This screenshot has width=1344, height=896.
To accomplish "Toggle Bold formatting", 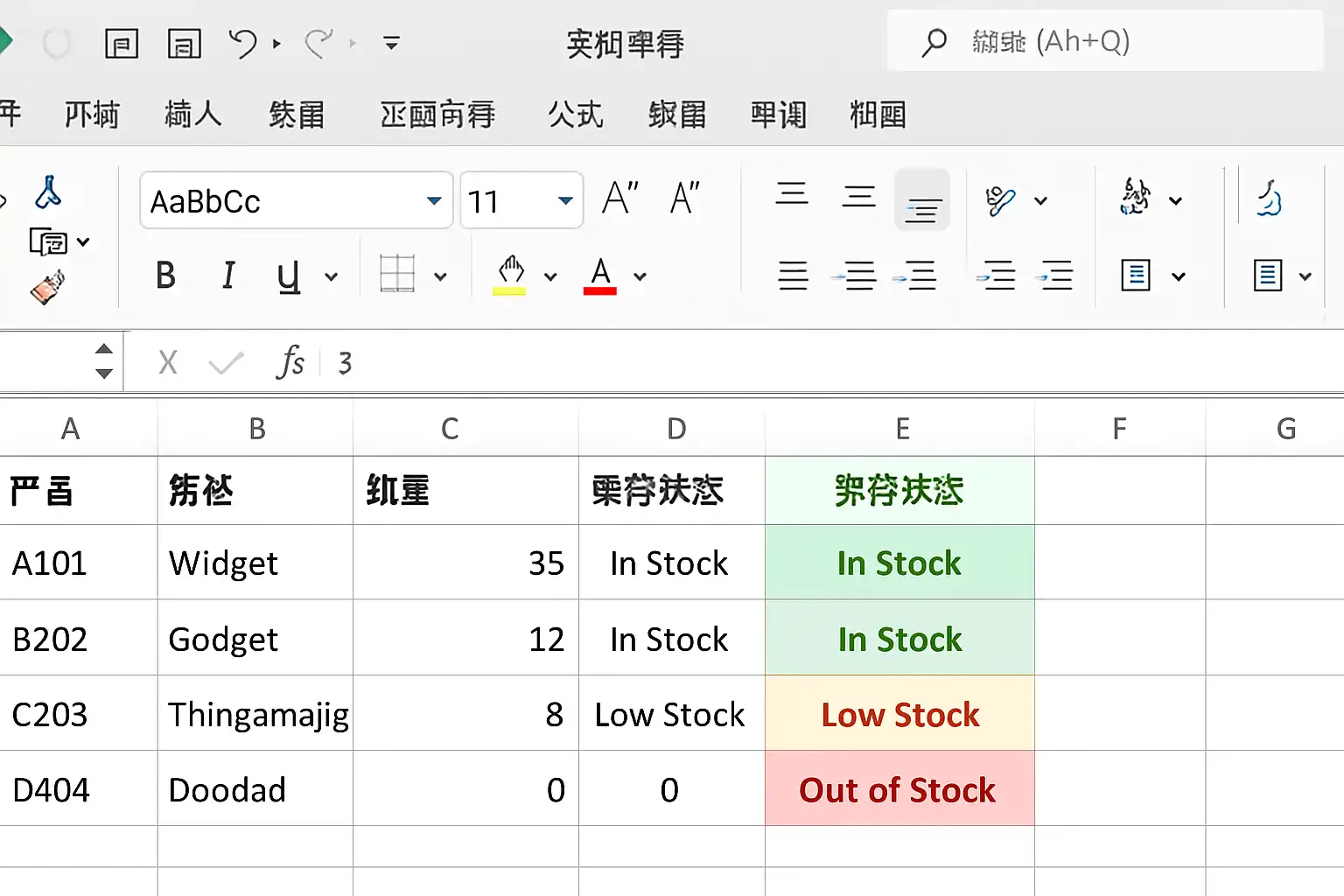I will [165, 276].
